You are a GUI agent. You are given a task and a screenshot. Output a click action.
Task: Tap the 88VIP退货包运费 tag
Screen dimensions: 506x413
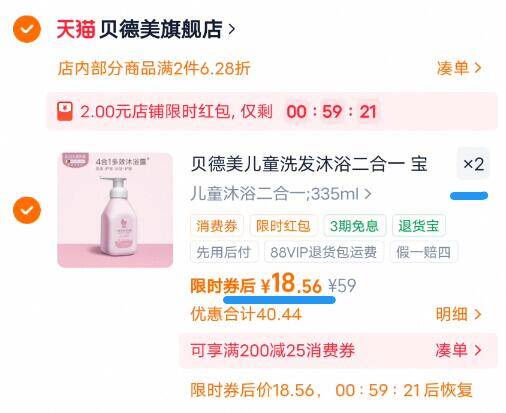324,252
